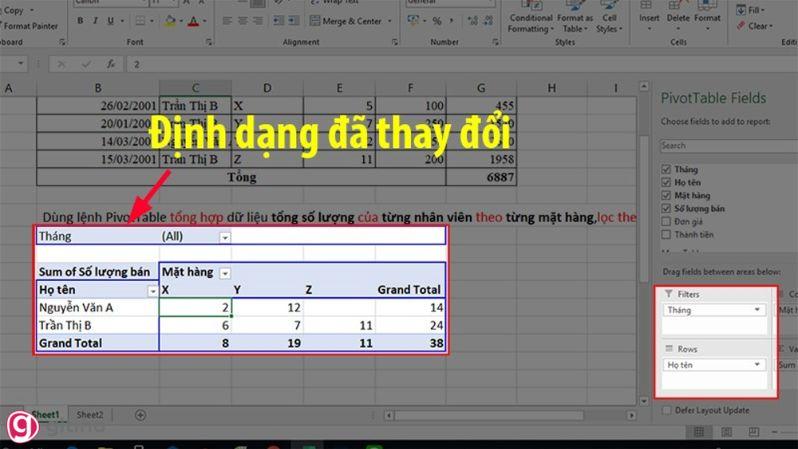Apply Comma Style number format
Viewport: 798px width, 449px height.
point(451,21)
